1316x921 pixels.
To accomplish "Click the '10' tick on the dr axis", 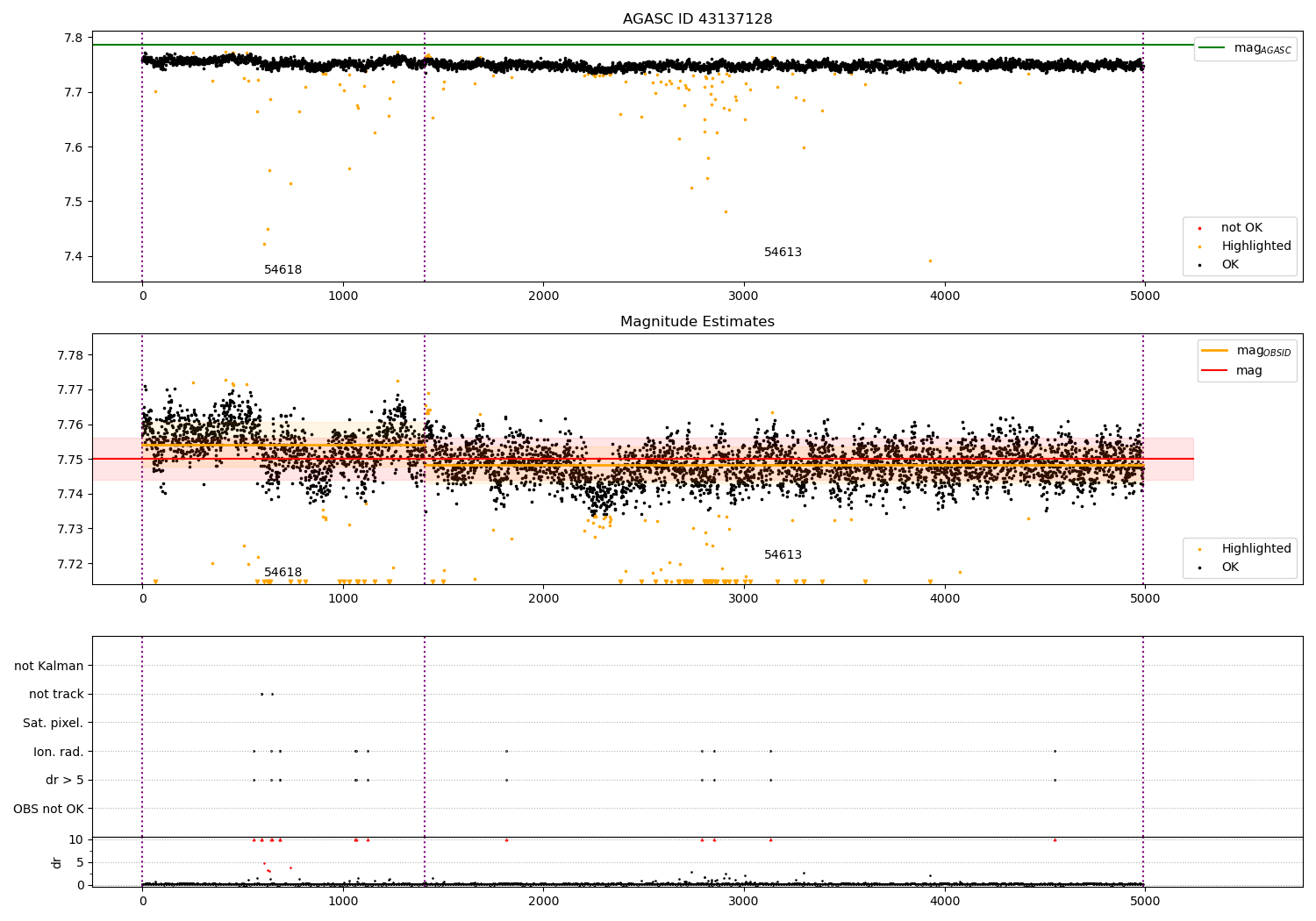I will [76, 839].
